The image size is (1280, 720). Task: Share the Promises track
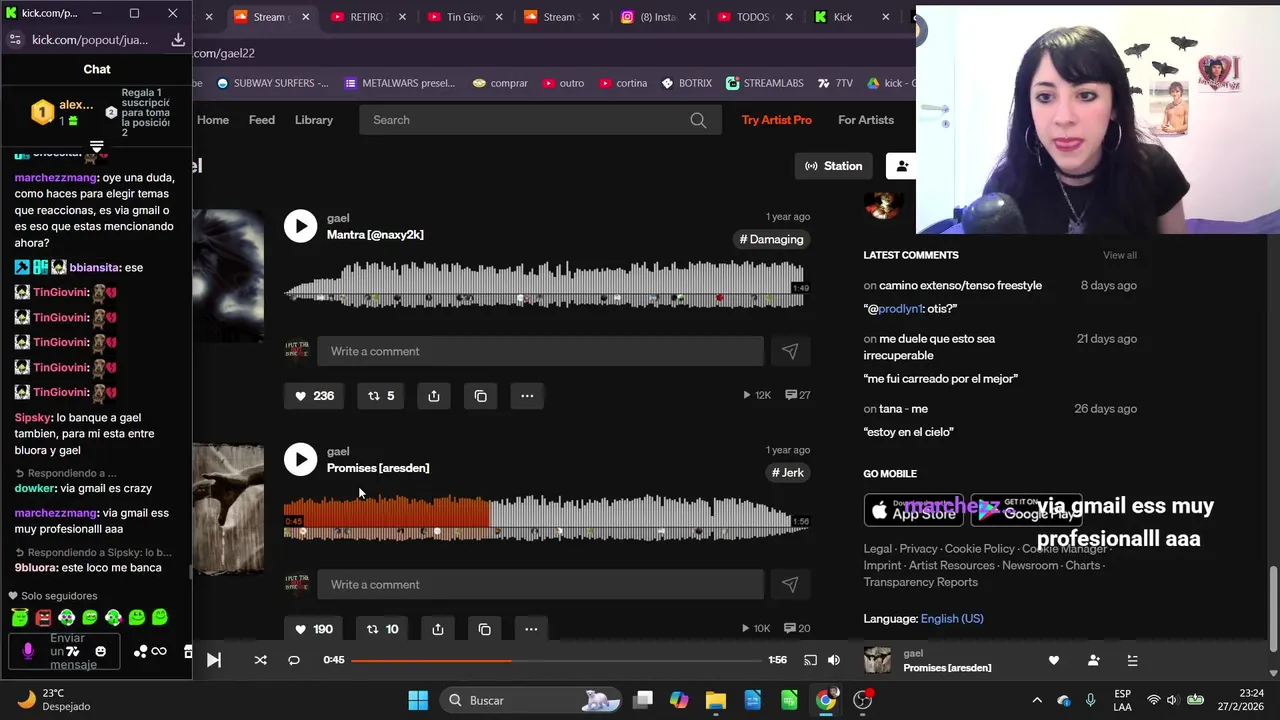438,629
